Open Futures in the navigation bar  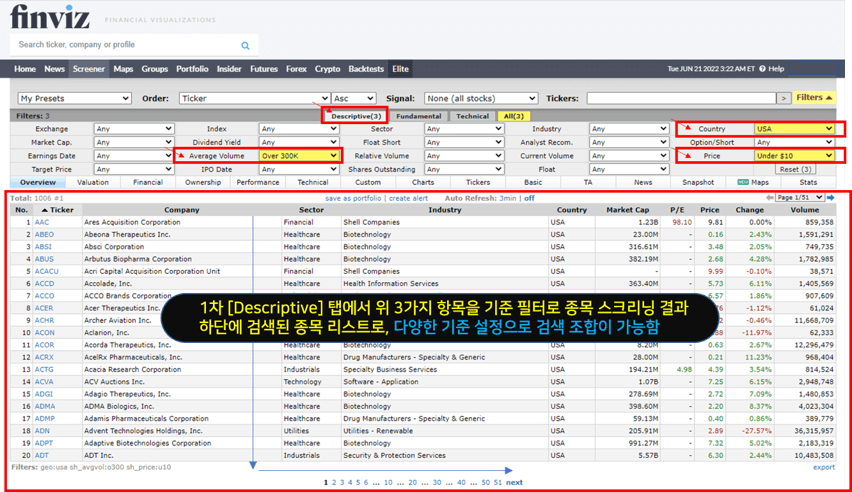click(264, 69)
